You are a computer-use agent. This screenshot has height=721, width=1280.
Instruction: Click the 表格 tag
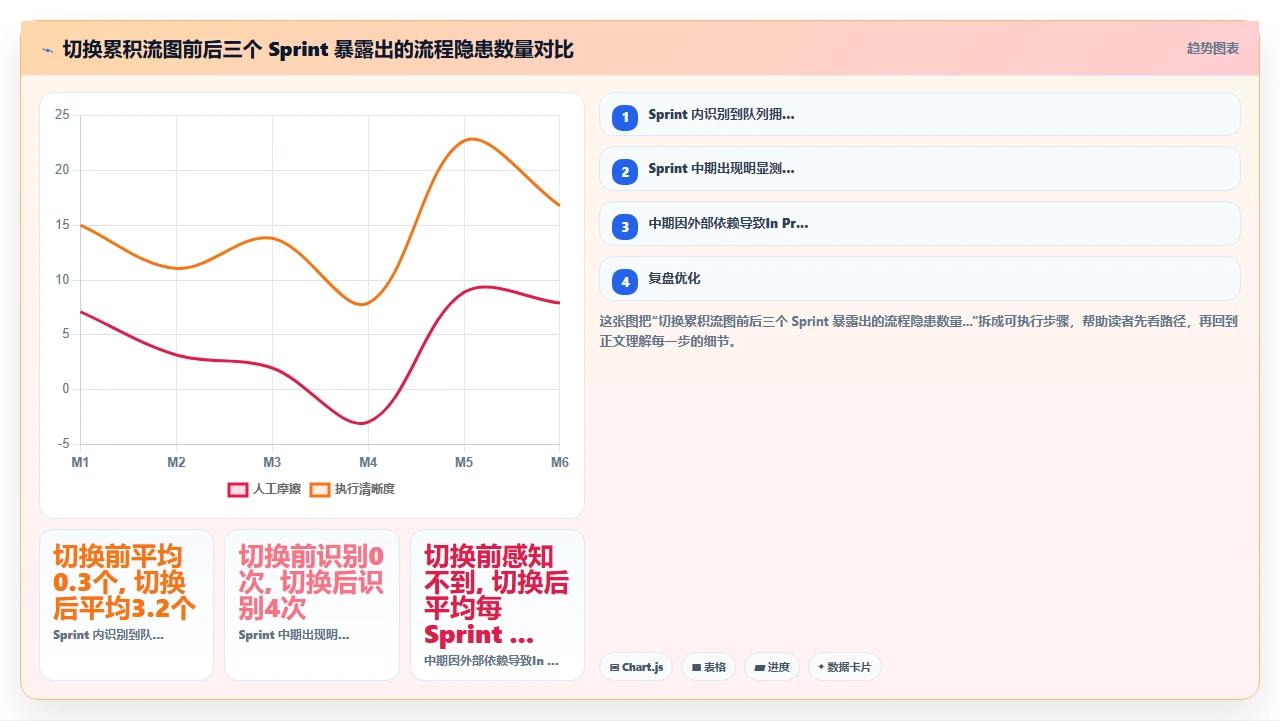(708, 667)
